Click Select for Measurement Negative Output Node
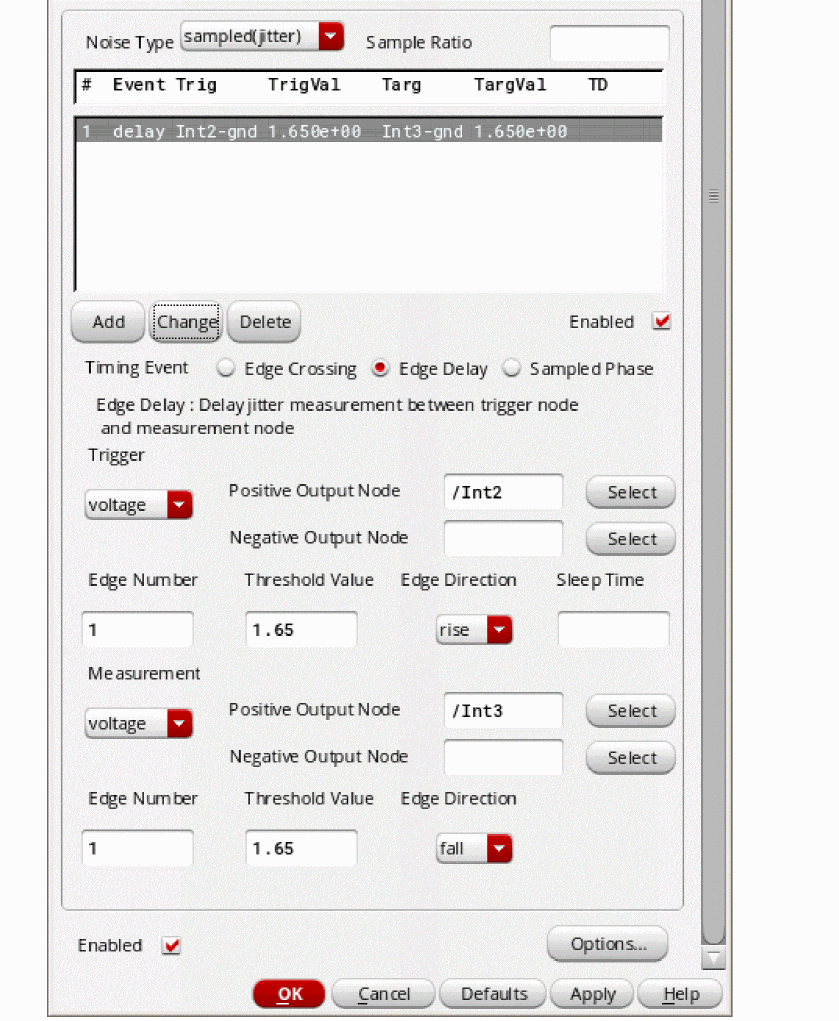Image resolution: width=839 pixels, height=1021 pixels. click(x=631, y=758)
